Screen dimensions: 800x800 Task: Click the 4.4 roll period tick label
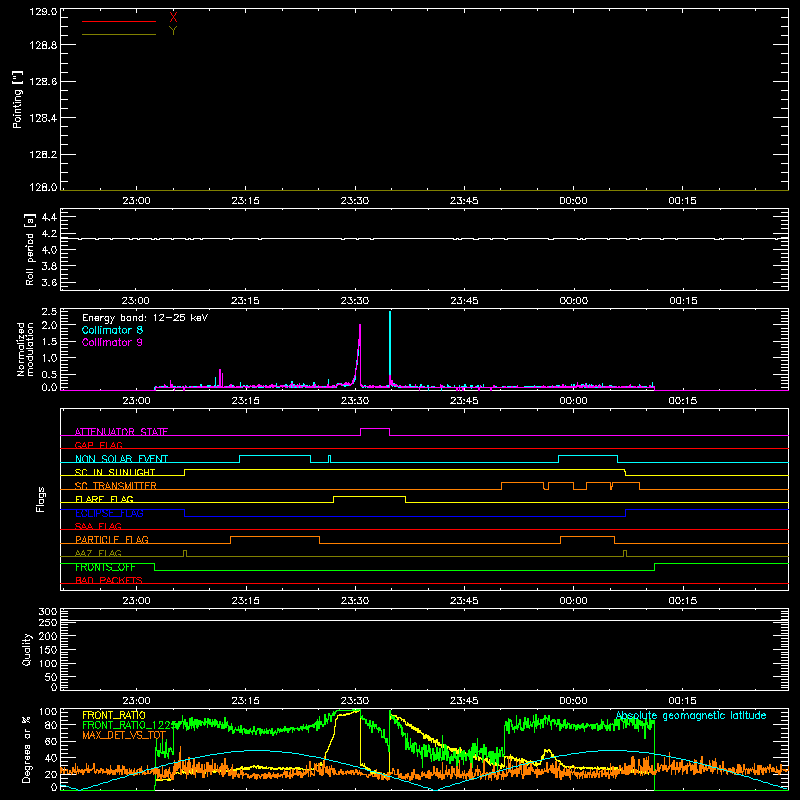click(x=49, y=217)
